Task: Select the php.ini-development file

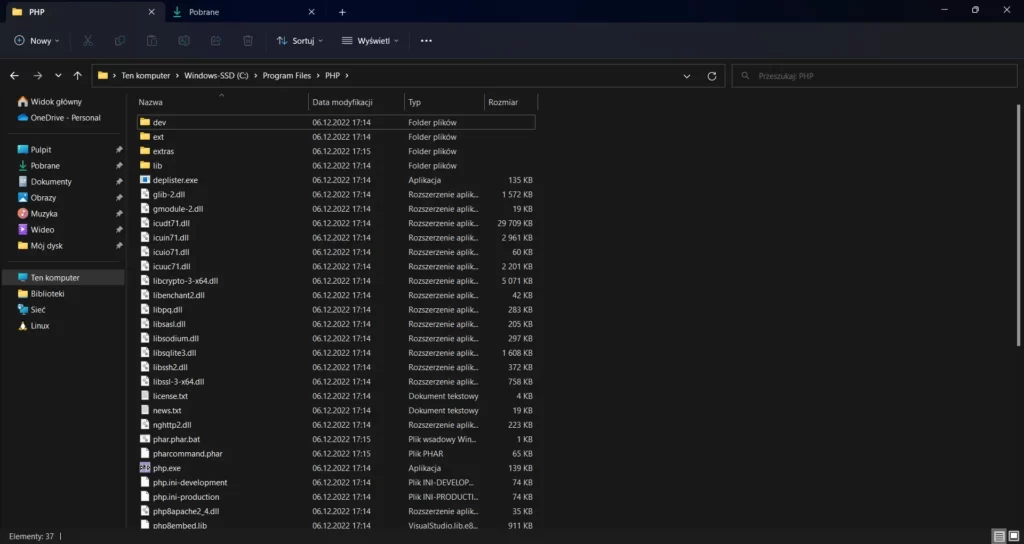Action: click(x=336, y=483)
